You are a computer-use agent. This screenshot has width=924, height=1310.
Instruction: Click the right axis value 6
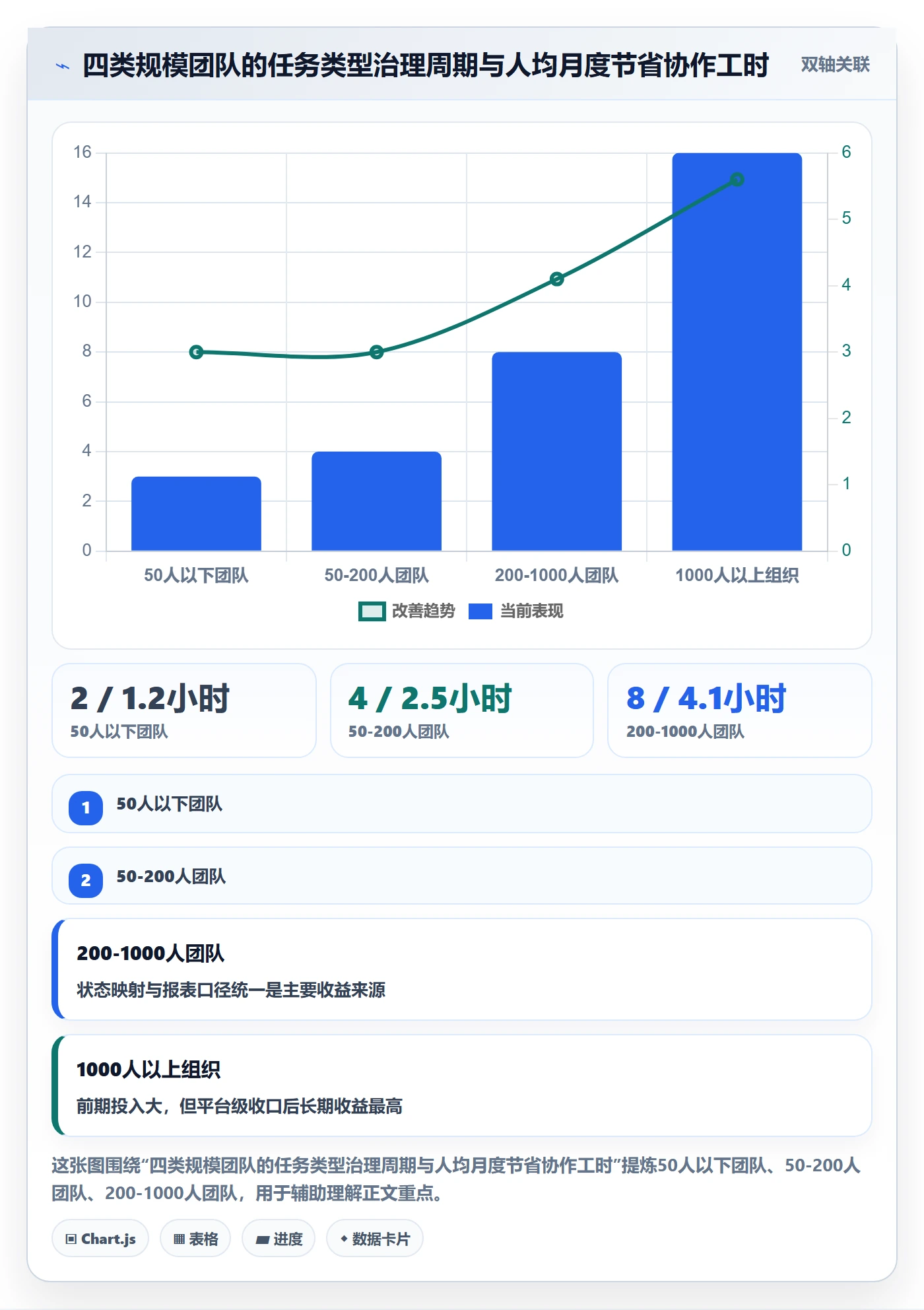point(846,153)
